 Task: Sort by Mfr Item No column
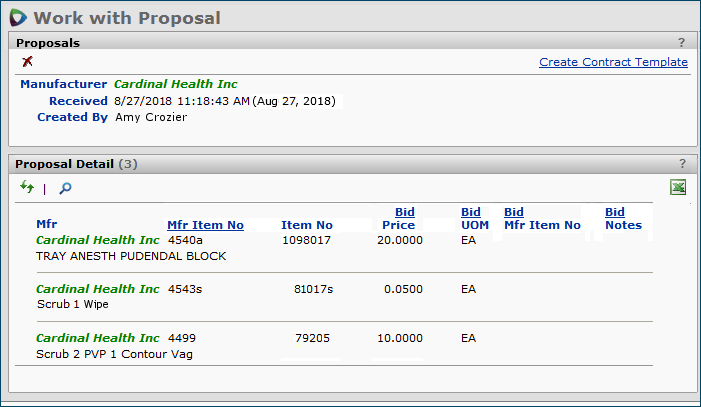[205, 225]
